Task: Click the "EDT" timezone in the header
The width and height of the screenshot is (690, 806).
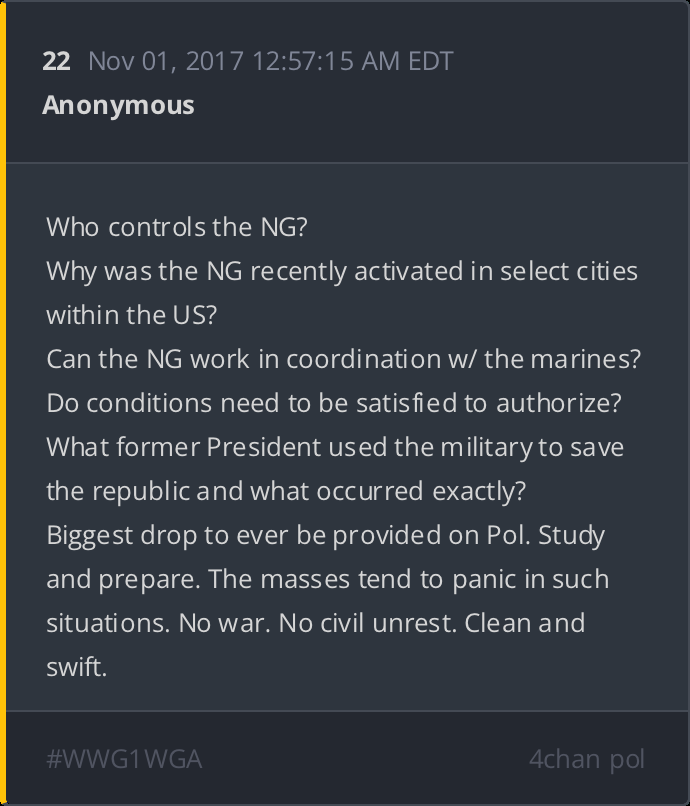Action: pos(430,61)
